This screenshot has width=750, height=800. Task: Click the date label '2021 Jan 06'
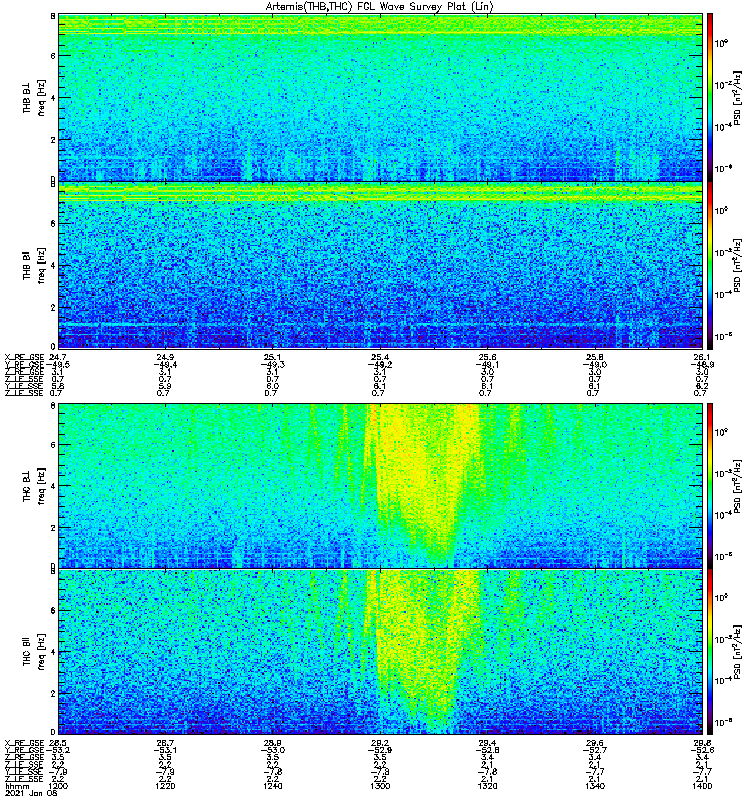coord(31,793)
